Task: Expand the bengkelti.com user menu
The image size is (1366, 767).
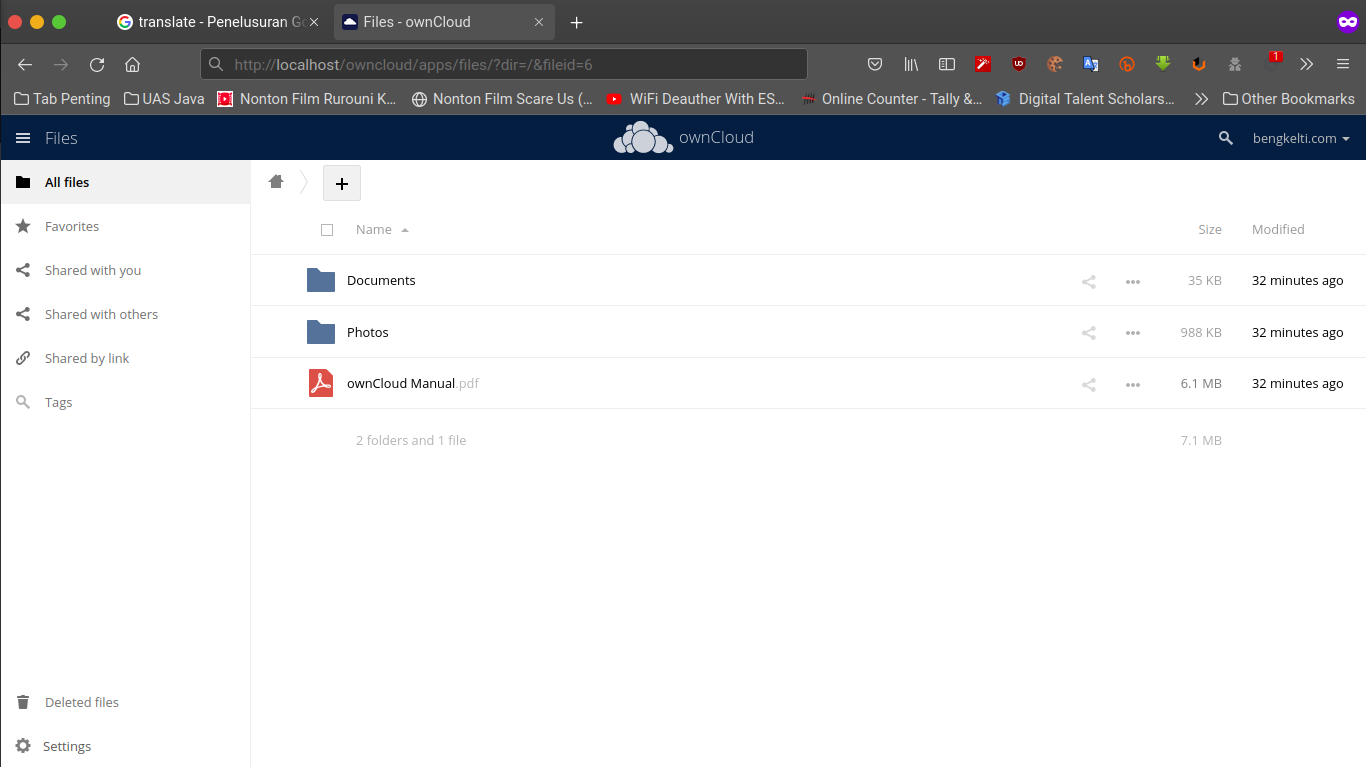Action: coord(1301,138)
